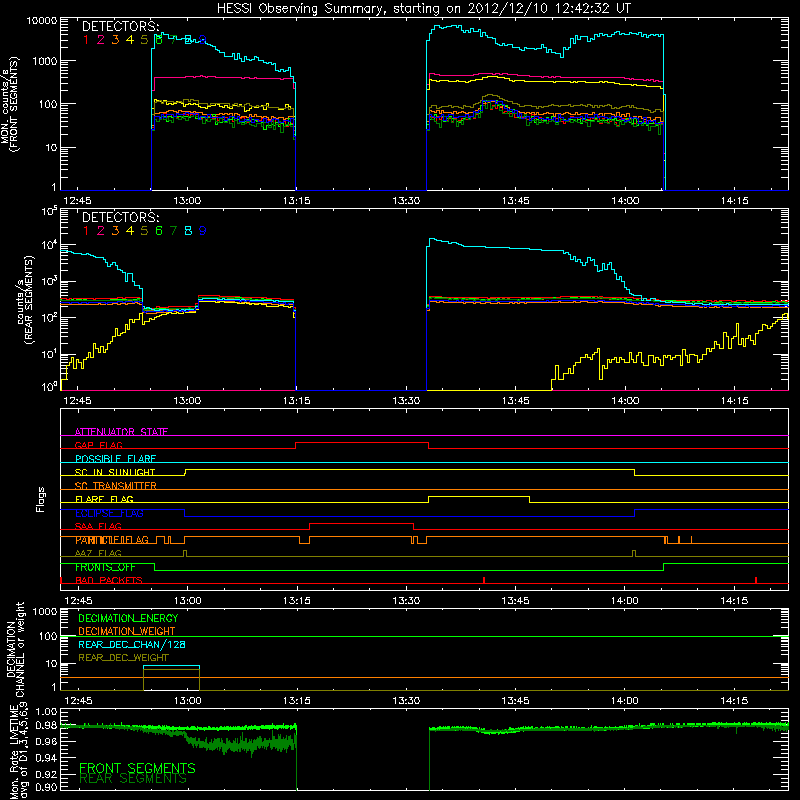
Task: Click the 1000 tick label on decimation axis
Action: pos(45,612)
